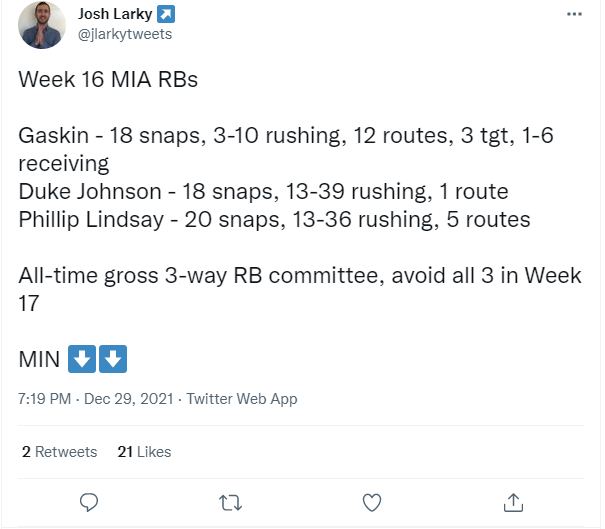Click the Gaskin 18 snaps stat line
Viewport: 605px width, 529px height.
[286, 149]
